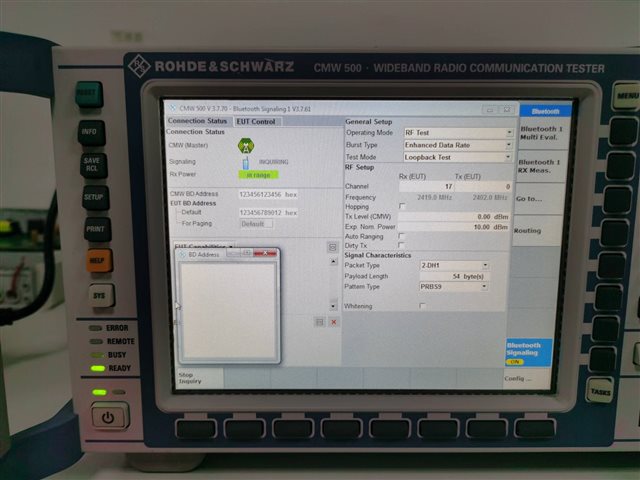The width and height of the screenshot is (640, 480).
Task: Click the hardware RESET key
Action: (x=89, y=94)
